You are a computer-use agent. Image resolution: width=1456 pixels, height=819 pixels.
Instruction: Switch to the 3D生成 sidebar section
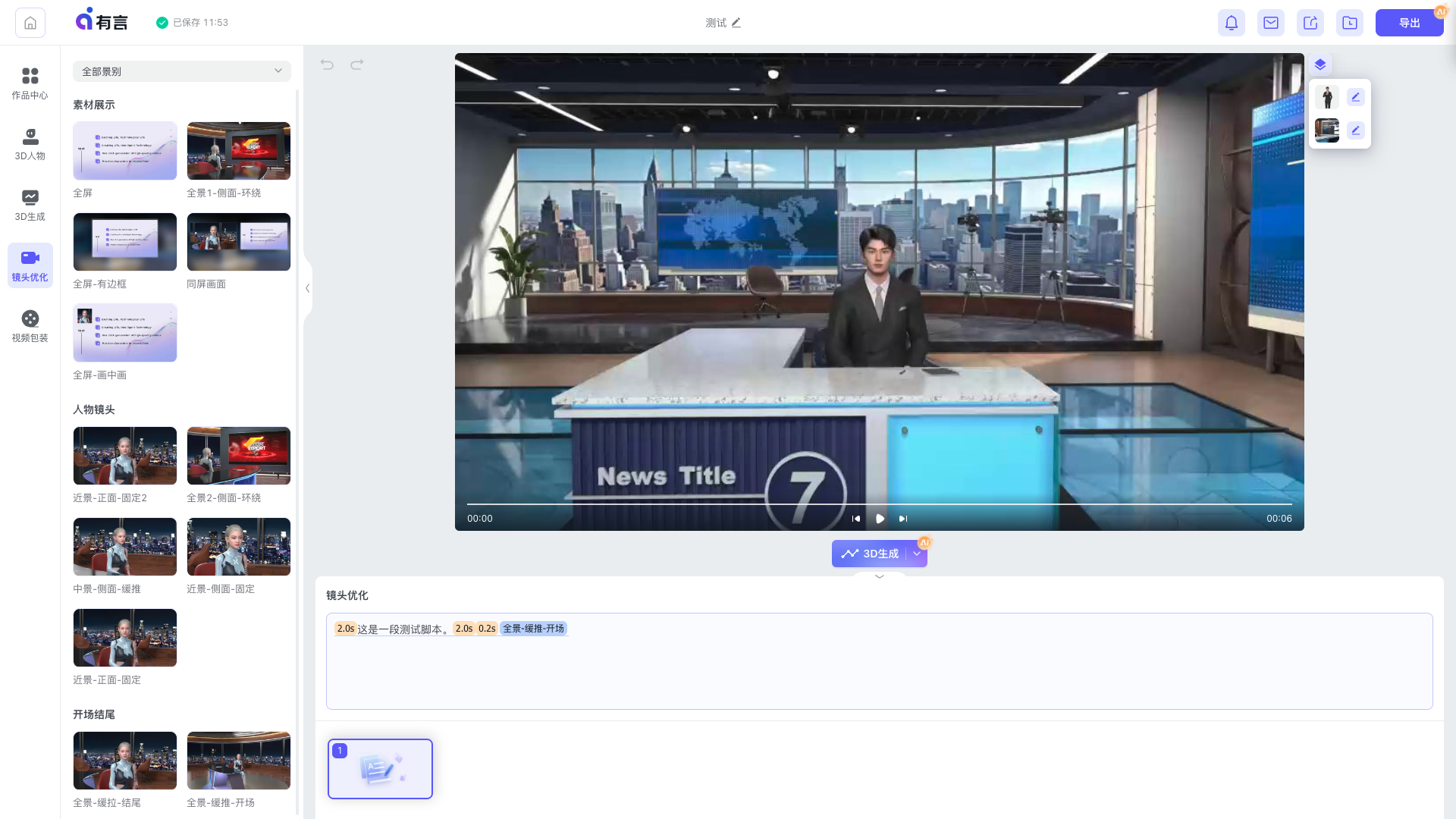(30, 206)
